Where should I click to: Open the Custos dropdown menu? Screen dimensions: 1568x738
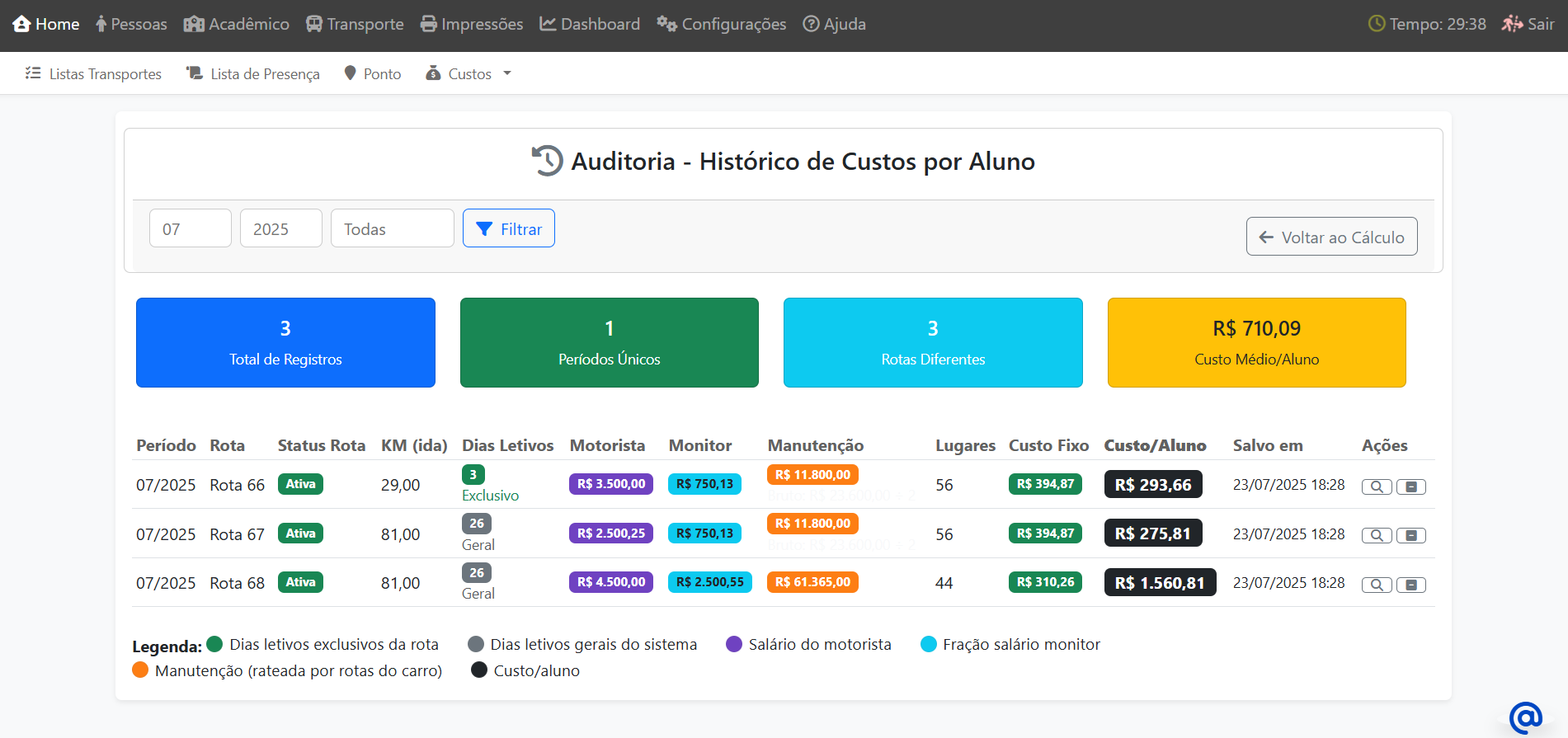469,74
